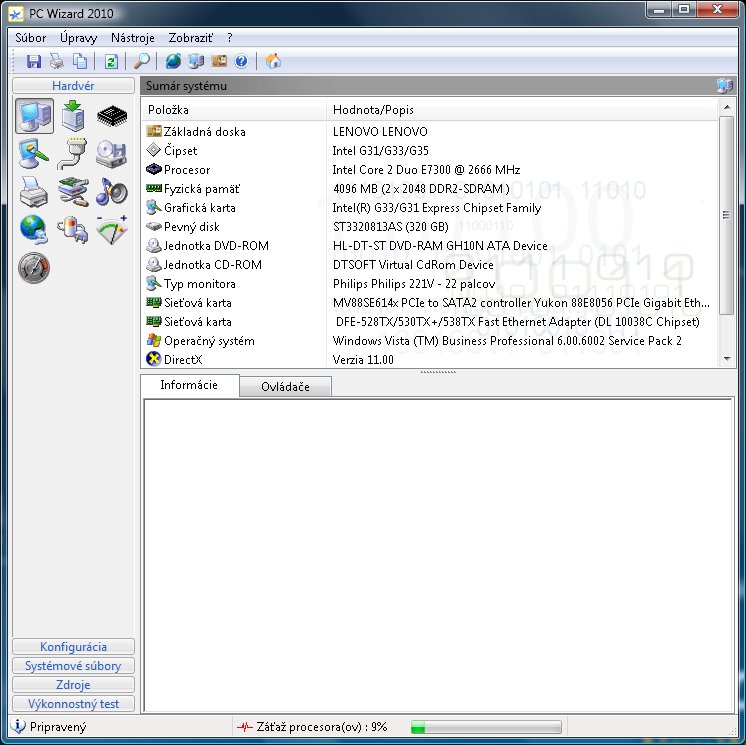746x745 pixels.
Task: Click the computer network toolbar icon
Action: (x=196, y=61)
